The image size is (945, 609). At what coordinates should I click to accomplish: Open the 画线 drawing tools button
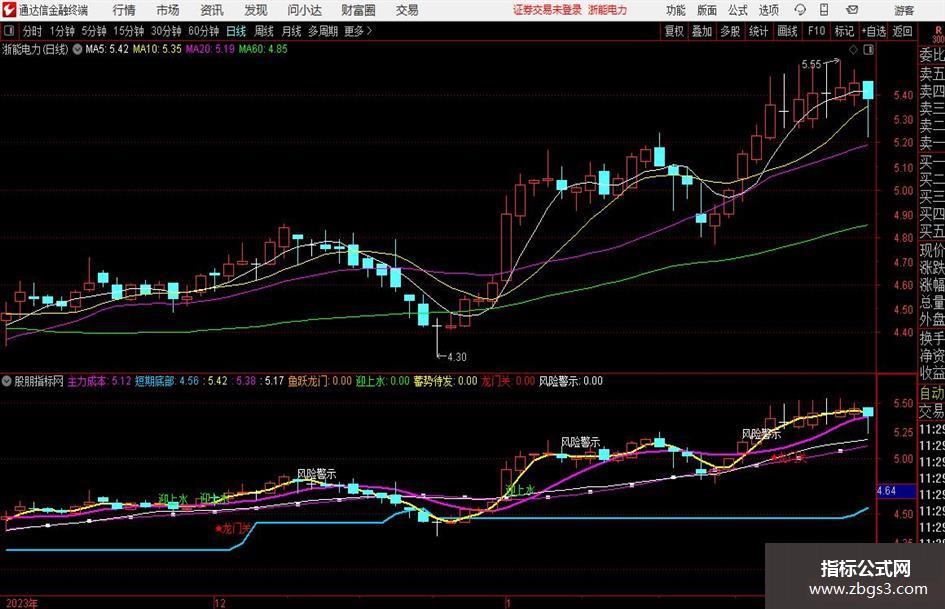[787, 31]
